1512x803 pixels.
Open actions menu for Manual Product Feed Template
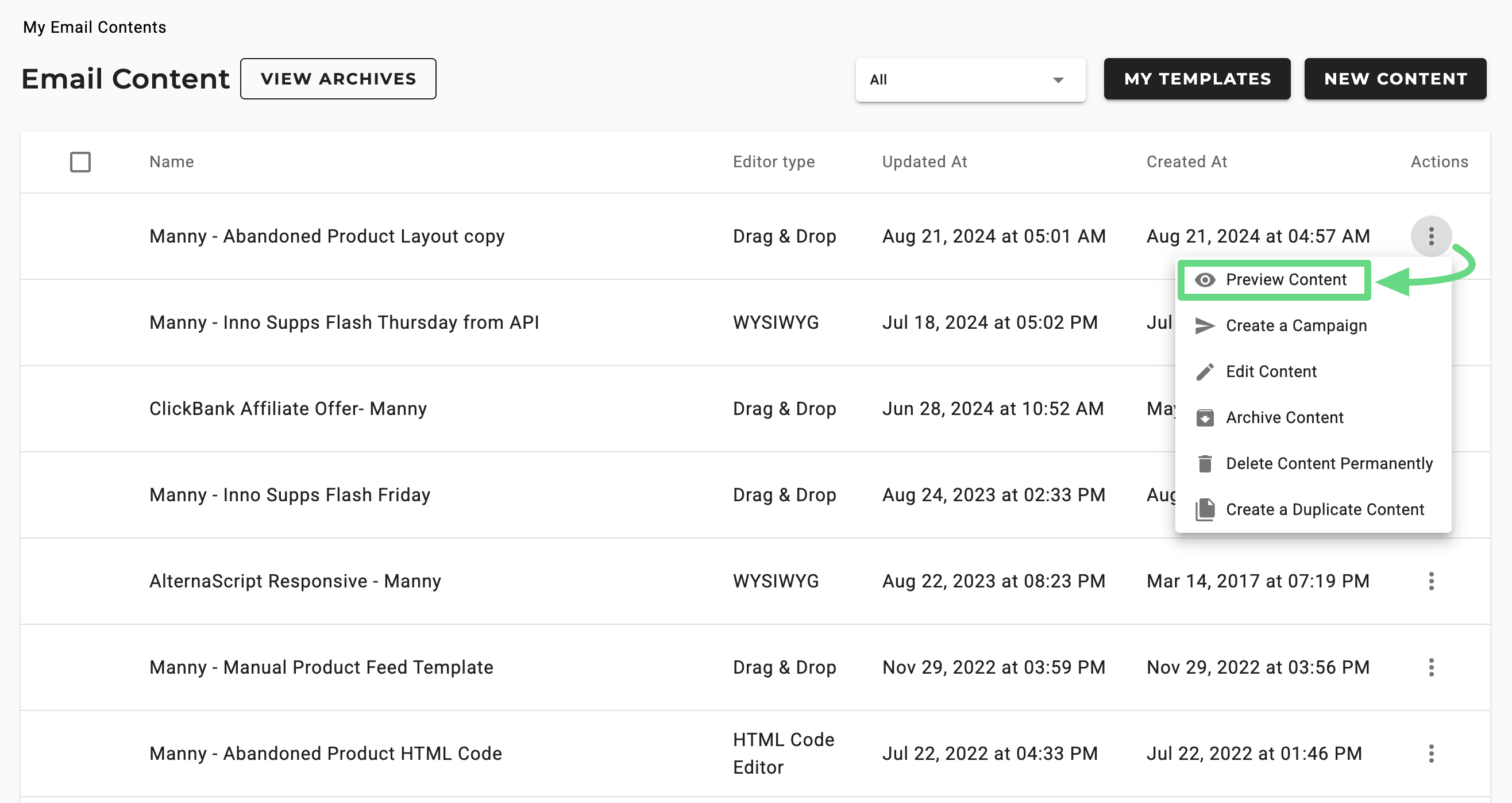[1431, 667]
